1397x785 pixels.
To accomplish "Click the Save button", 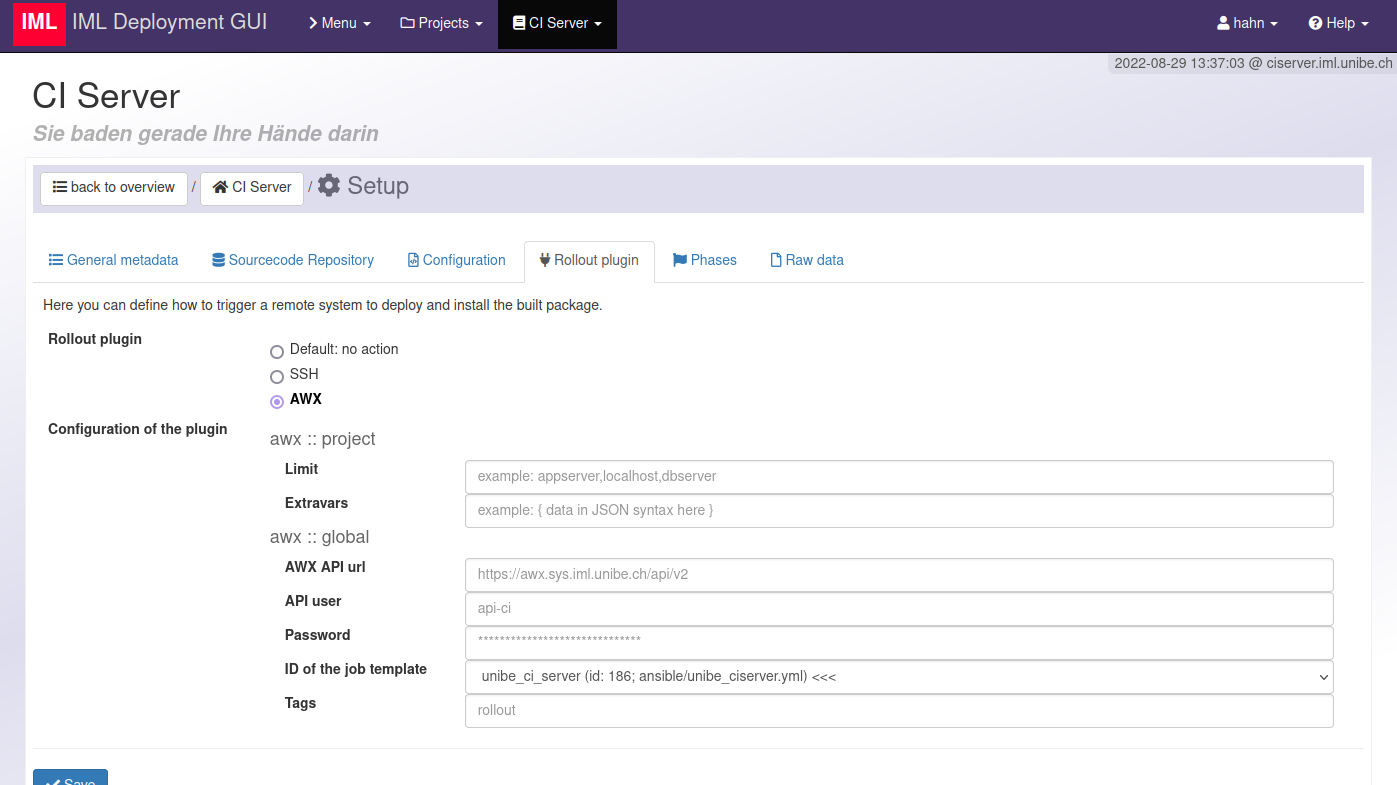I will point(70,778).
